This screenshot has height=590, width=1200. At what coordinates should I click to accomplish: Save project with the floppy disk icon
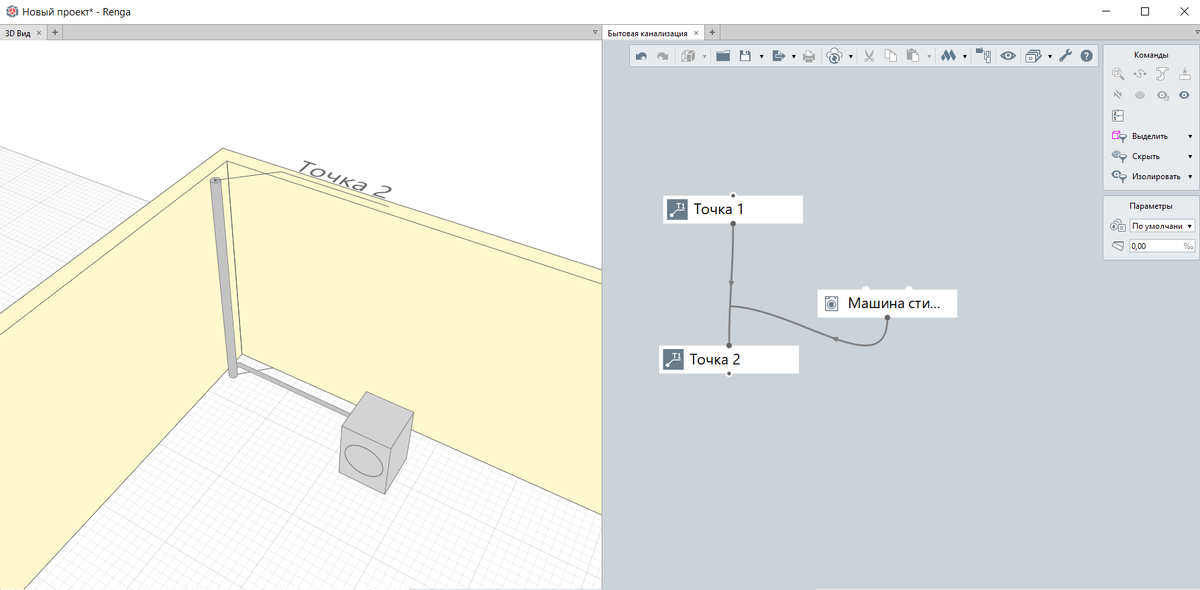[x=745, y=56]
